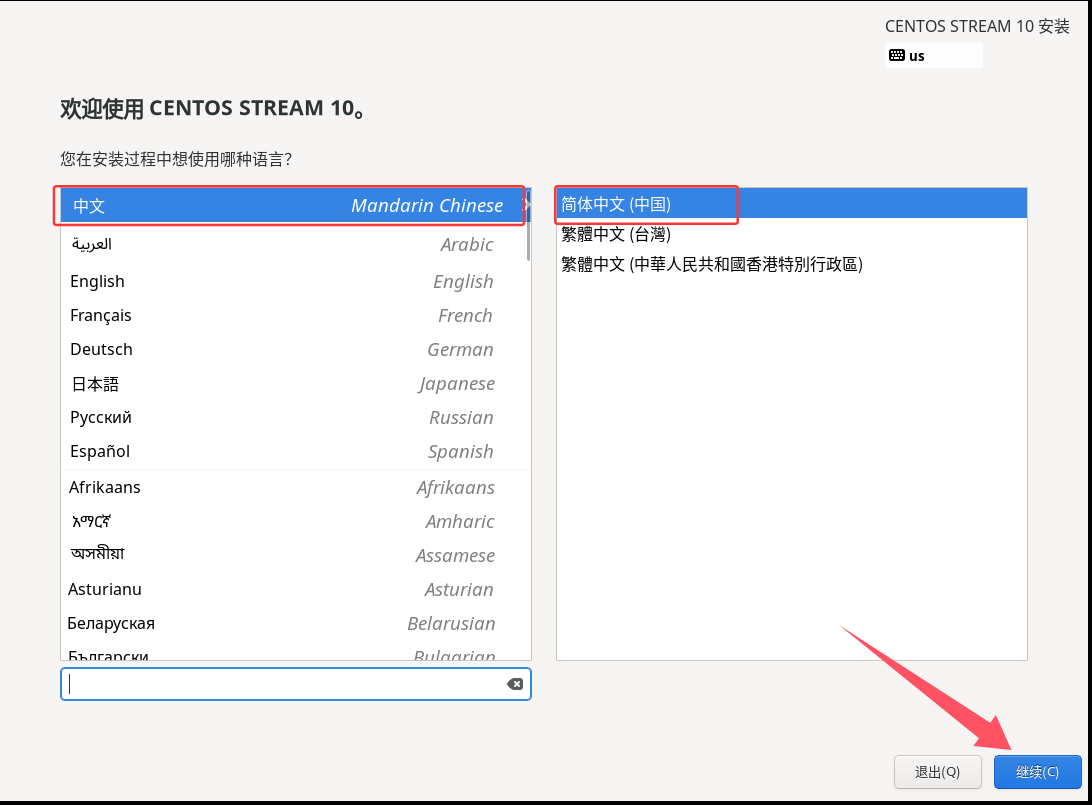This screenshot has width=1092, height=805.
Task: Click the keyboard layout icon next to us
Action: (x=897, y=55)
